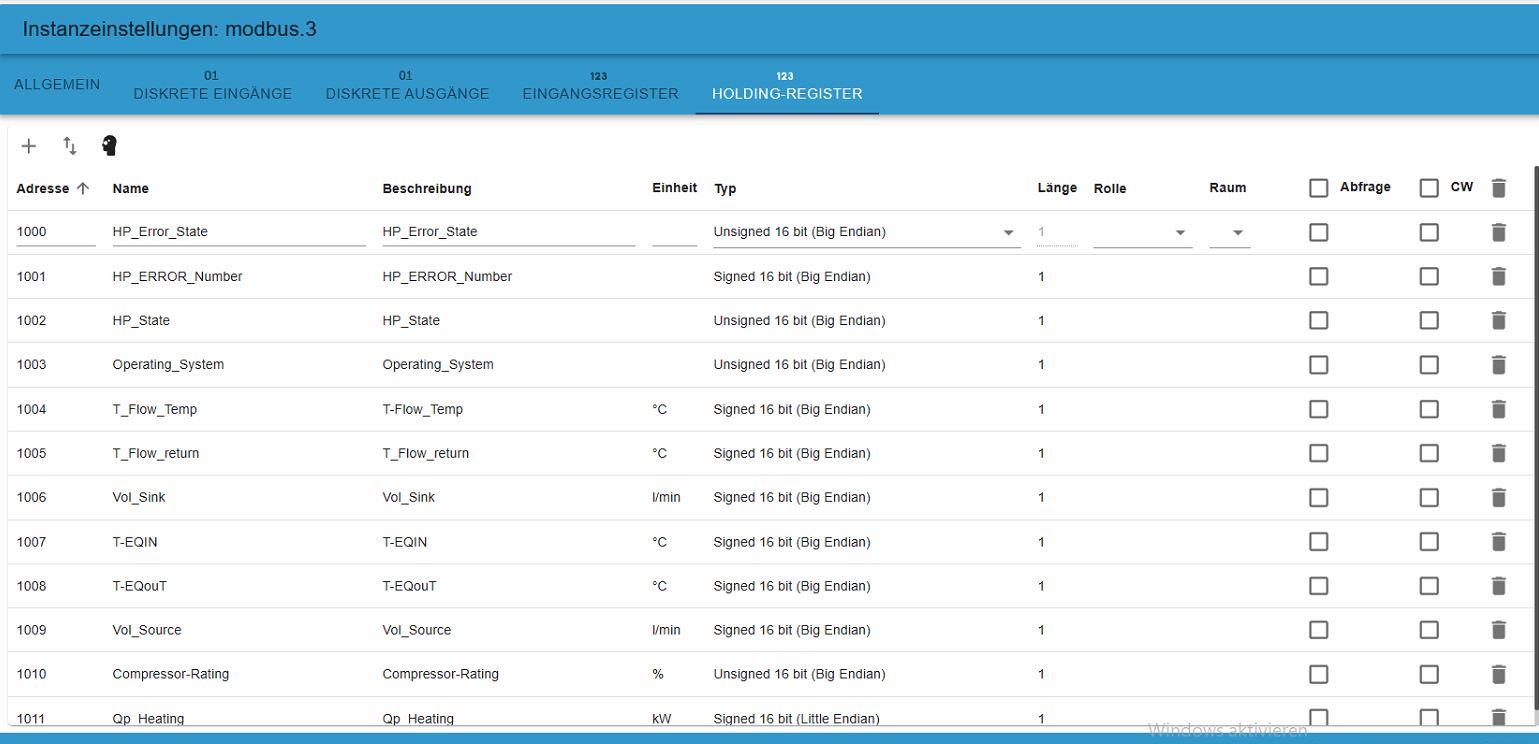
Task: Delete the Vol_Source row
Action: (1498, 630)
